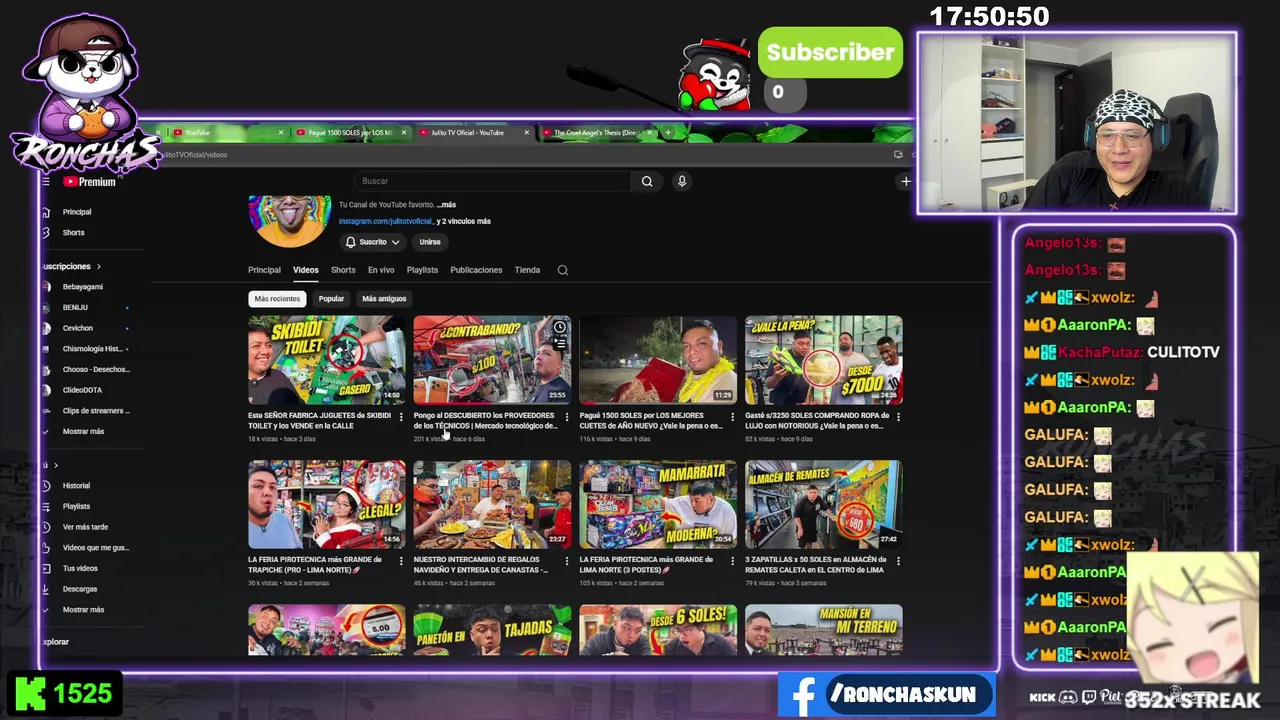
Task: Select the Más recientes filter chip
Action: pos(277,299)
